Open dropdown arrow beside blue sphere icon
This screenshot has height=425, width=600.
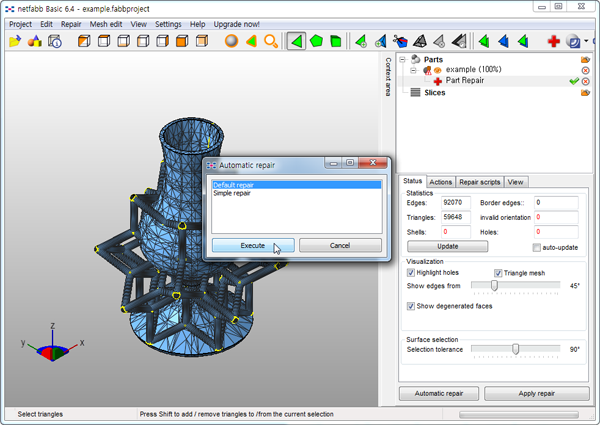pos(586,41)
